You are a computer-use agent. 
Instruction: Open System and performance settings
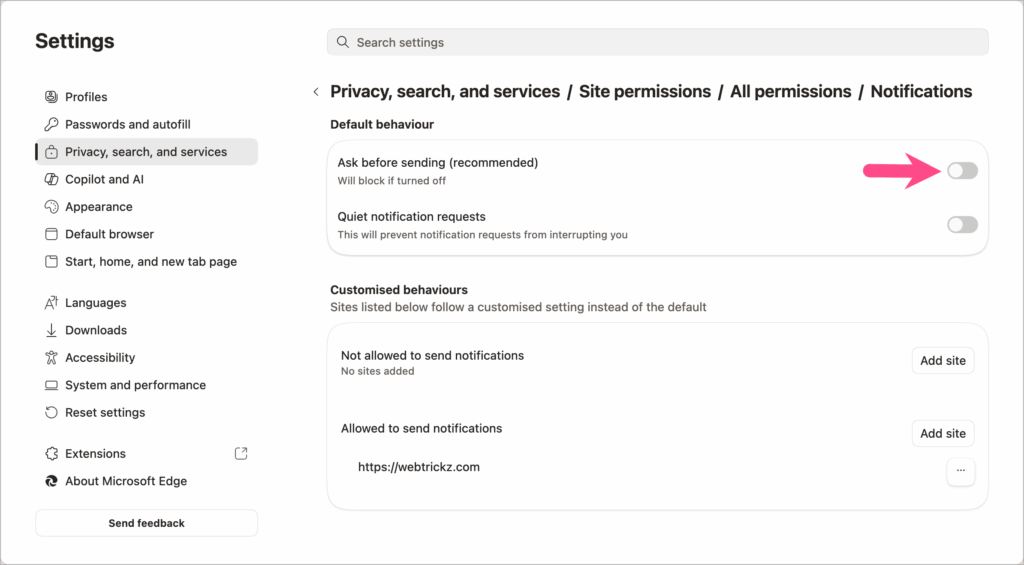147,385
